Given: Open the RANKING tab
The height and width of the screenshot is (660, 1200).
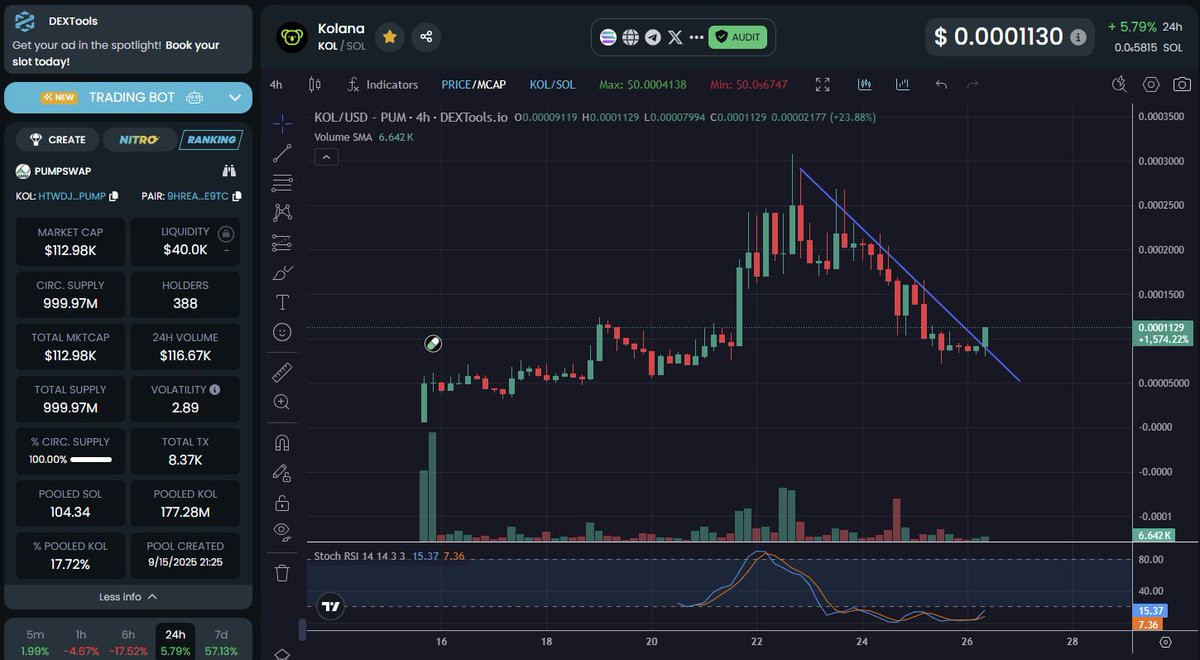Looking at the screenshot, I should pyautogui.click(x=211, y=140).
